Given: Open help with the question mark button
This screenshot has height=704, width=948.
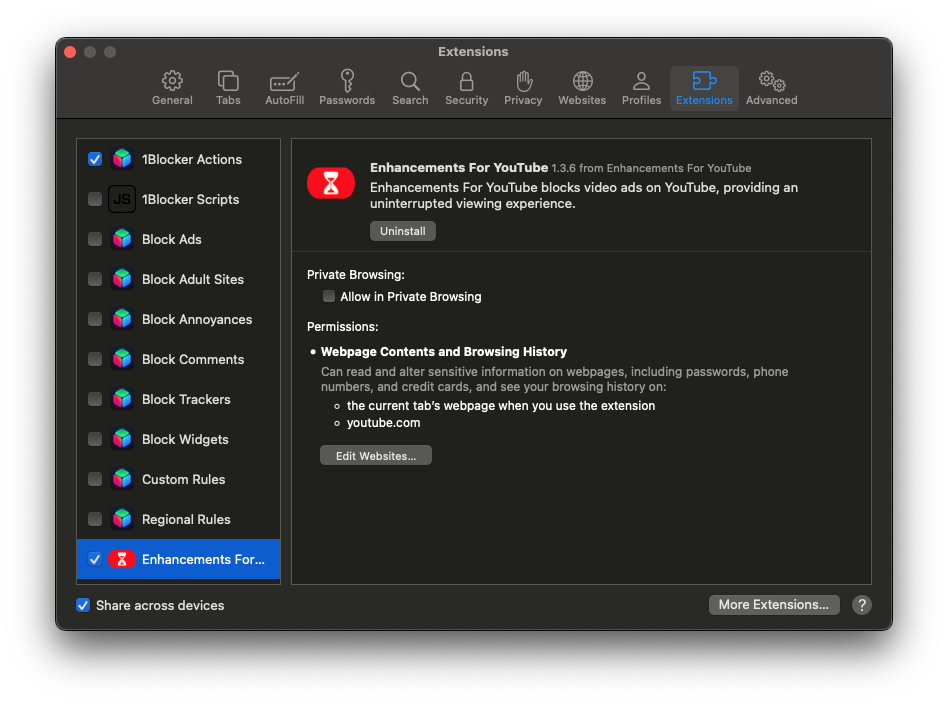Looking at the screenshot, I should pyautogui.click(x=862, y=605).
